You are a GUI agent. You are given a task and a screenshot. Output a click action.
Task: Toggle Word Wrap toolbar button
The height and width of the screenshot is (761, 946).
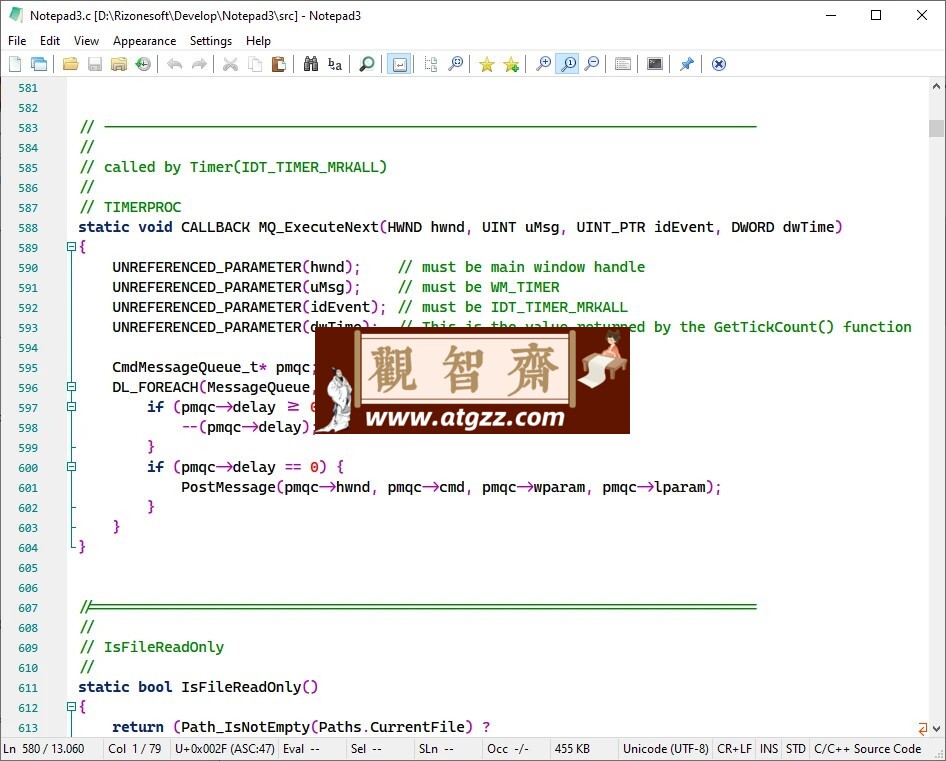pos(399,64)
